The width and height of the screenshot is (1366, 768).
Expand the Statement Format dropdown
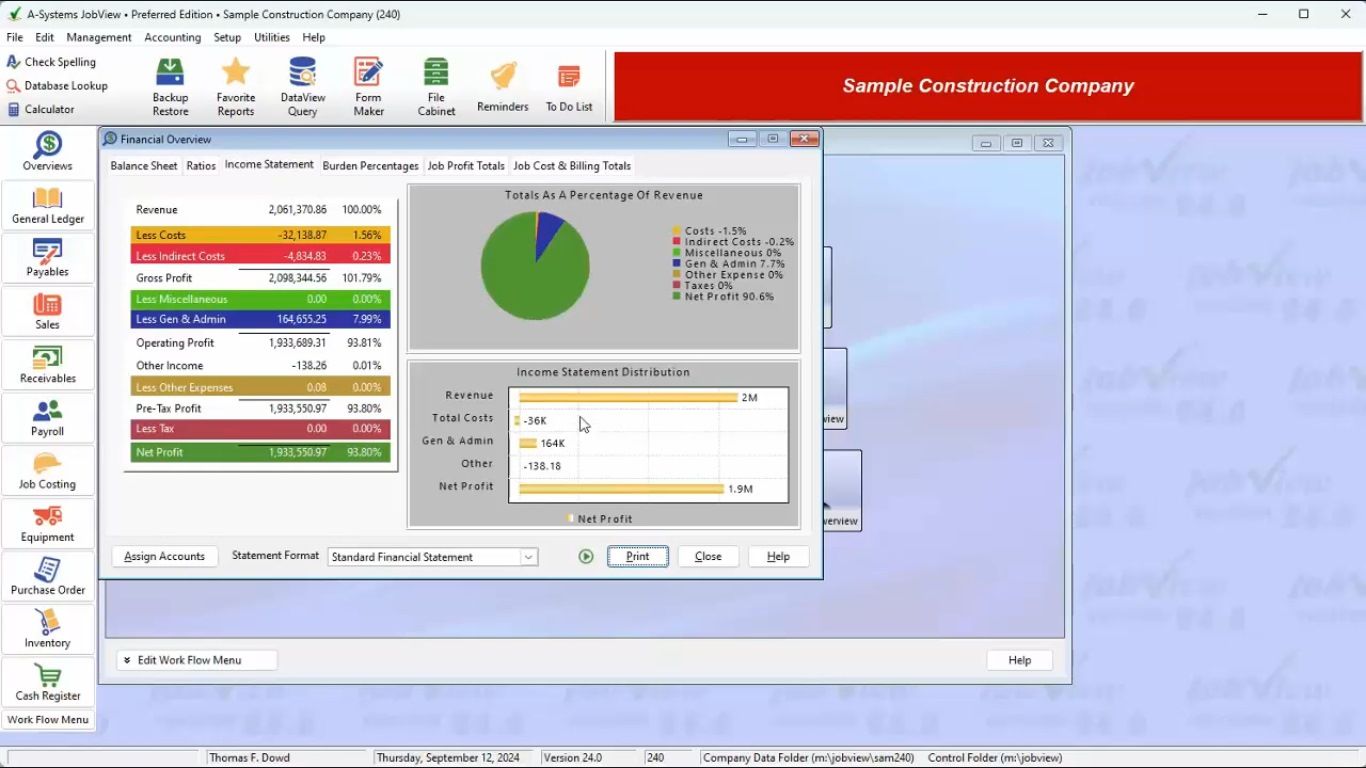pos(528,557)
